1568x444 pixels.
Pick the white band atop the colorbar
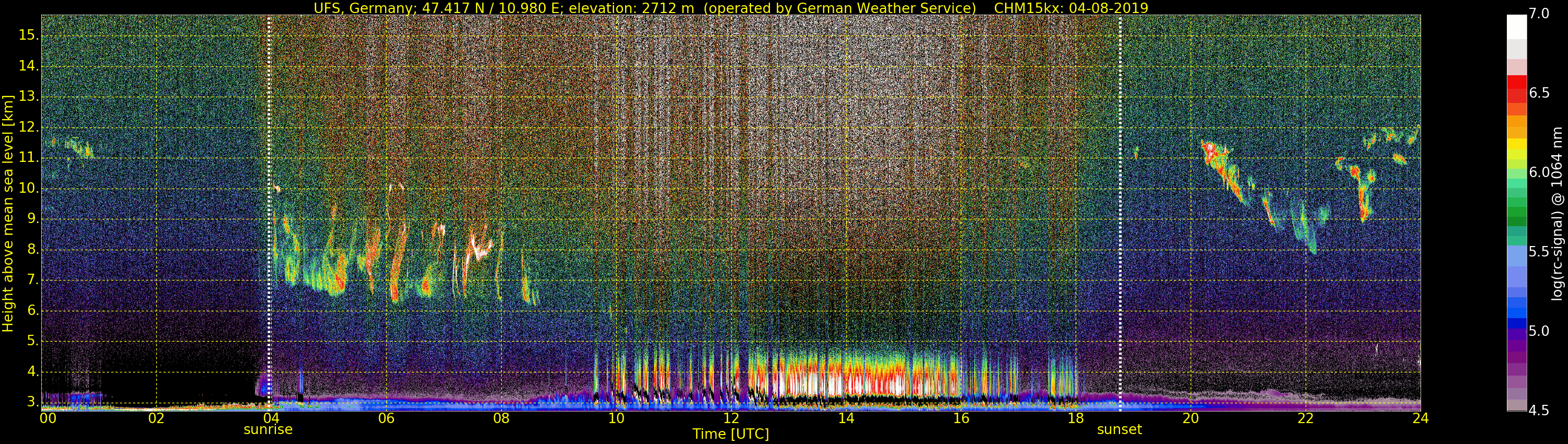pyautogui.click(x=1516, y=27)
